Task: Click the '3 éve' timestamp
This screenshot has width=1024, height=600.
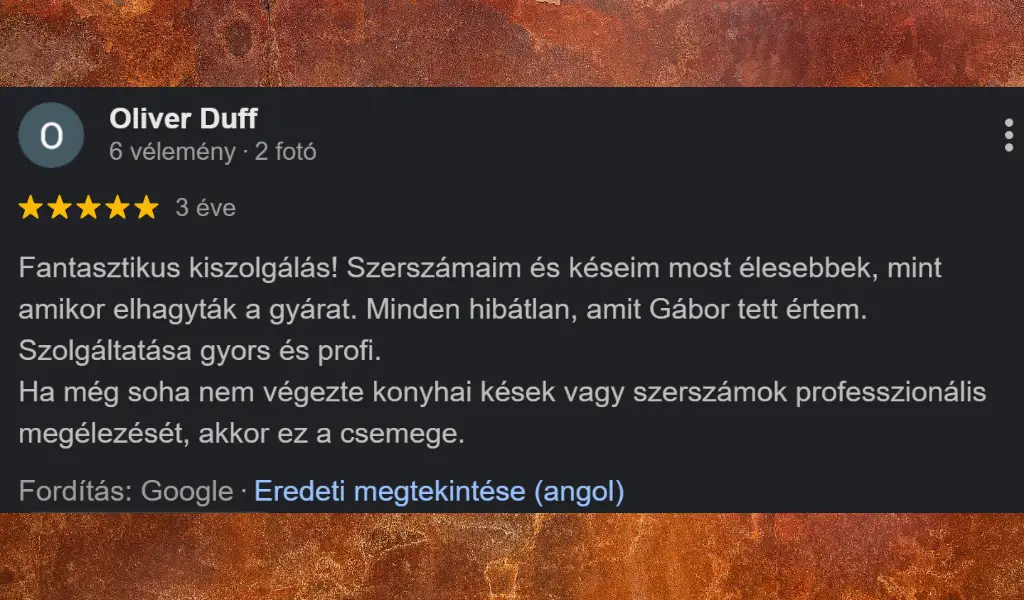Action: [205, 208]
